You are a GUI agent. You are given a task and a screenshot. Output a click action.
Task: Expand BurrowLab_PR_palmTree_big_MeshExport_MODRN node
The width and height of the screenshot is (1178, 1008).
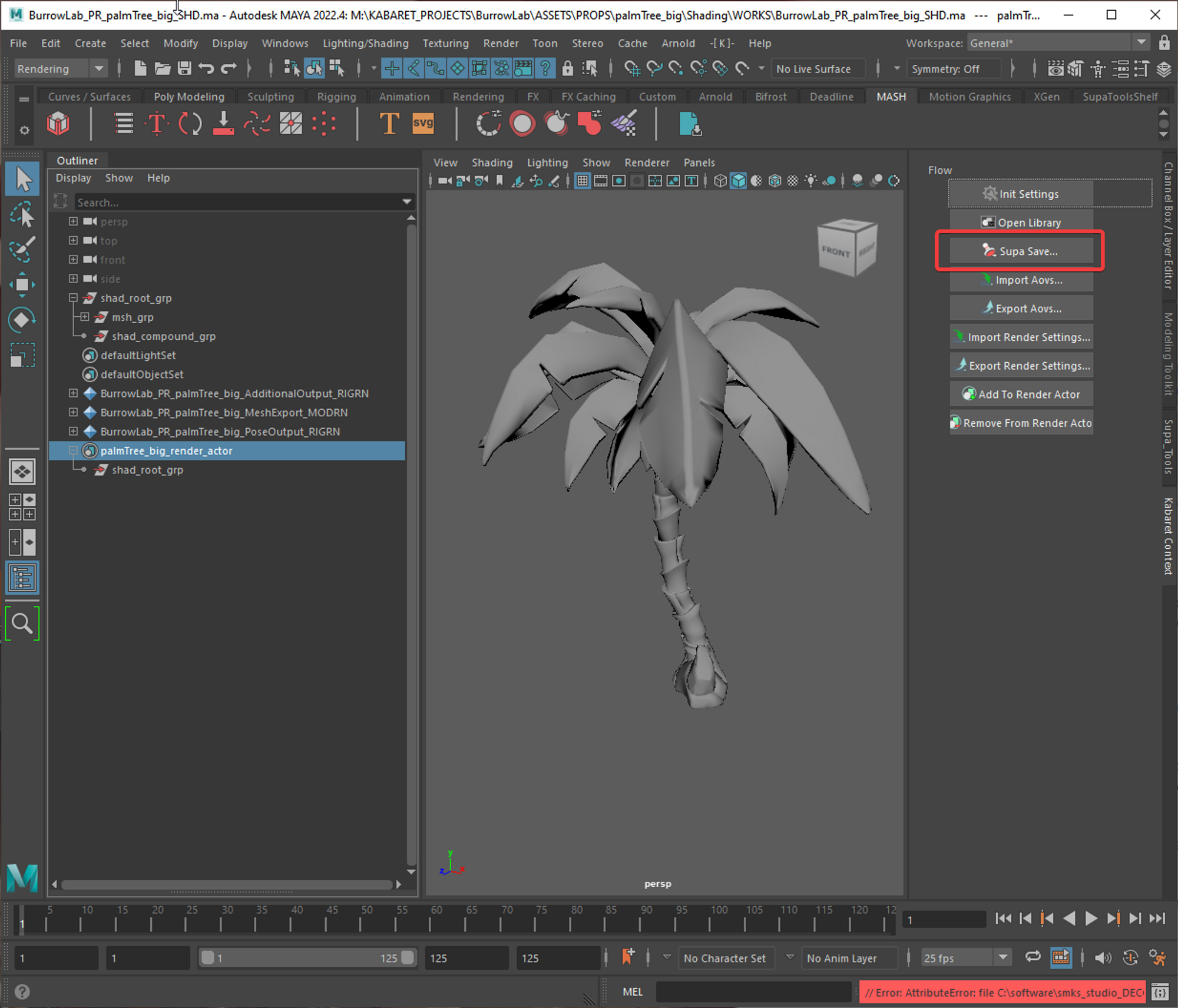pyautogui.click(x=73, y=412)
